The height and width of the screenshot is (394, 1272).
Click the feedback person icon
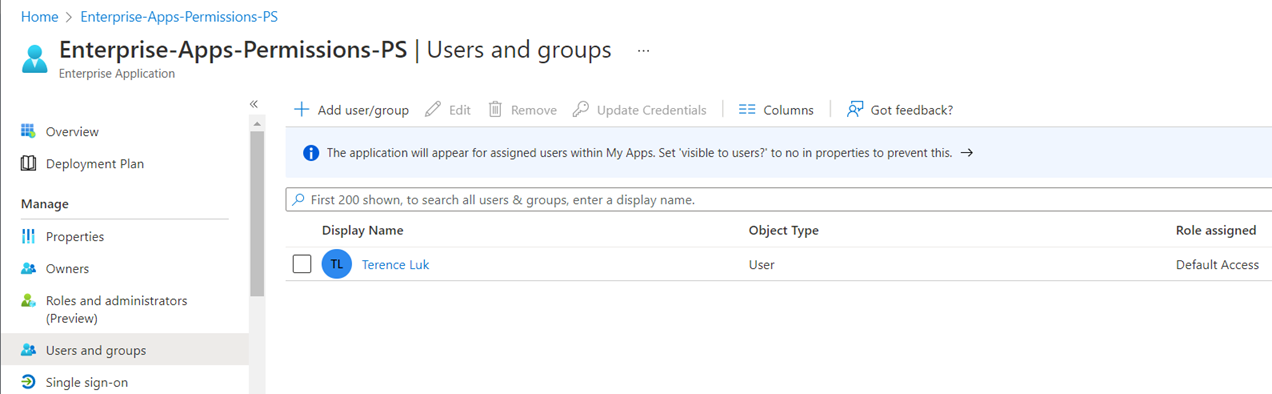click(855, 109)
